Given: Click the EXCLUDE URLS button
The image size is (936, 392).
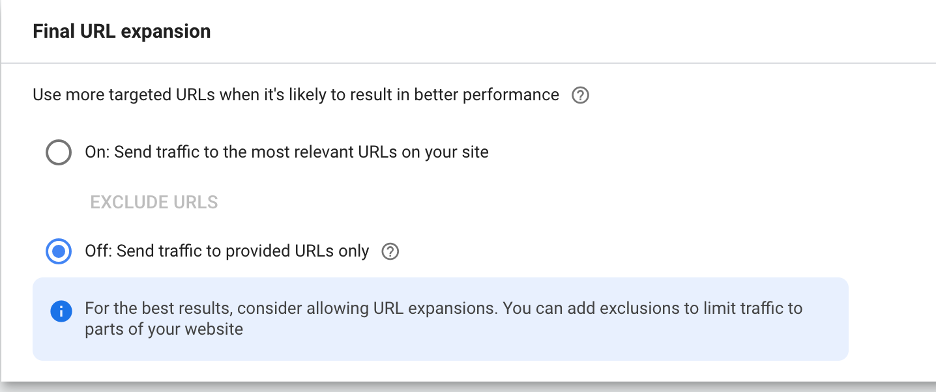Looking at the screenshot, I should 154,202.
